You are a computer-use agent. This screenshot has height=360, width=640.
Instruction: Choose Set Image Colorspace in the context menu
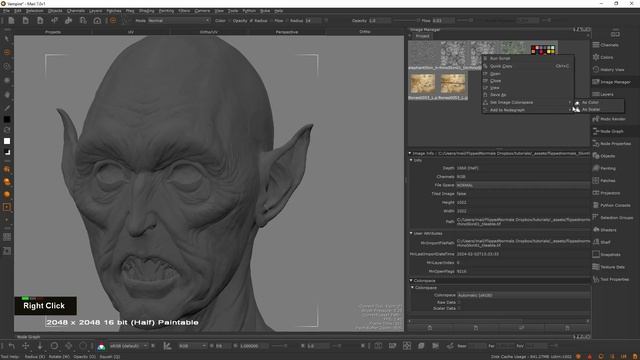pos(527,102)
